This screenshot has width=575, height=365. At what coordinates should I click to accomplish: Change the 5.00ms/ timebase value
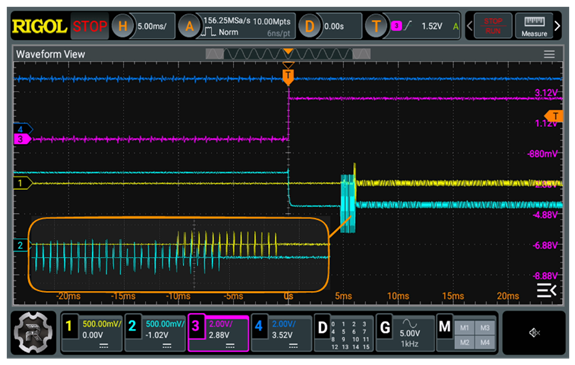(x=152, y=26)
